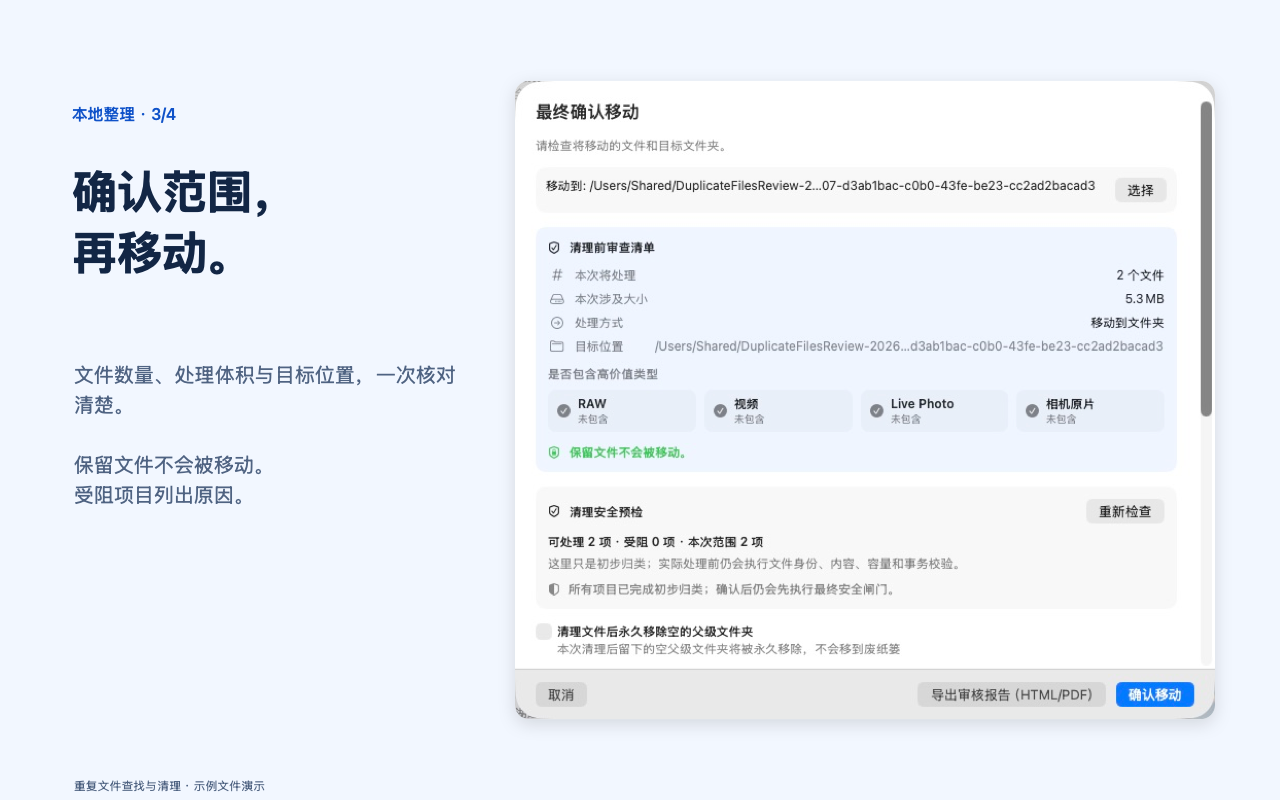
Task: Click the 重新检查 button
Action: tap(1125, 511)
